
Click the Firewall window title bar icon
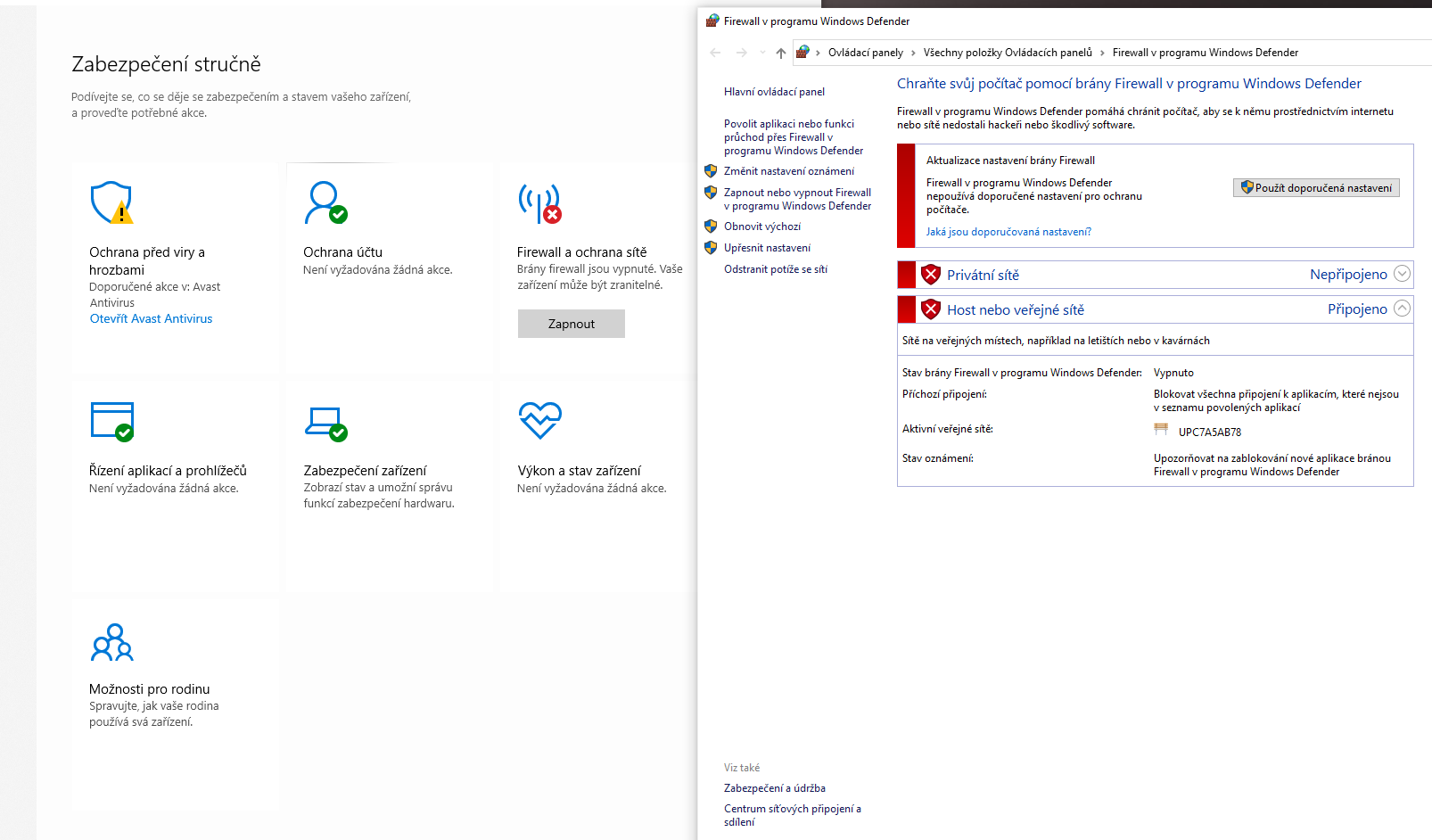tap(712, 21)
